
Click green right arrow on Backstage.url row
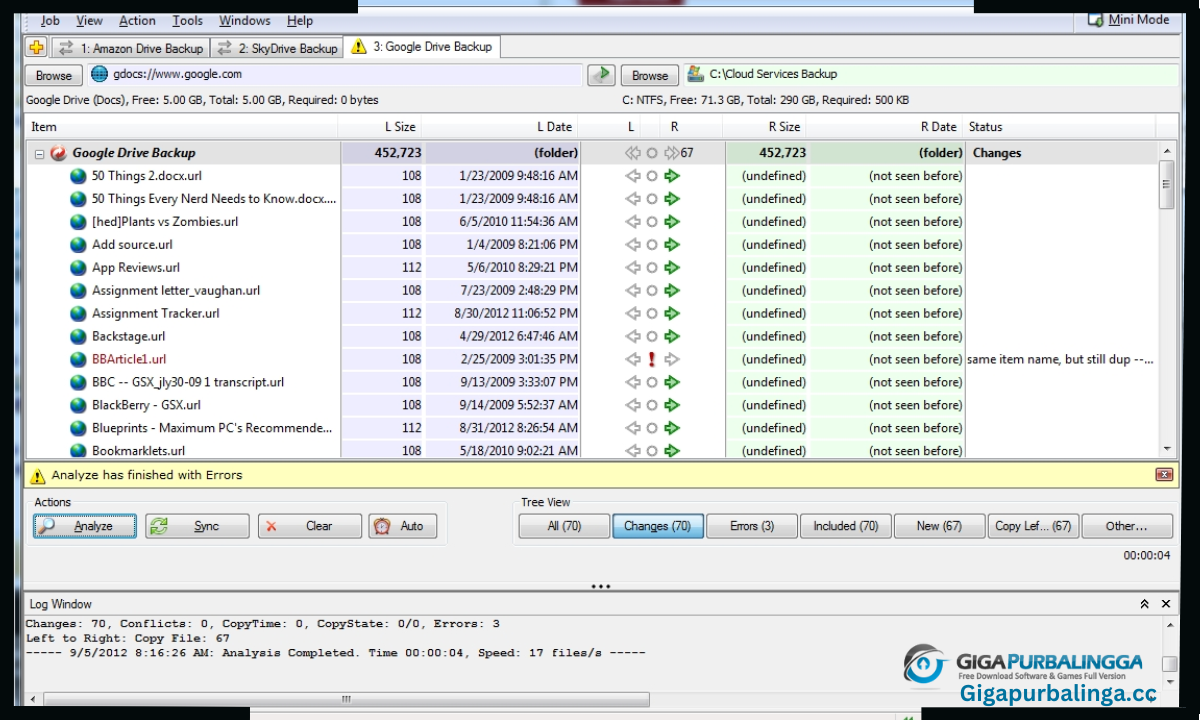[671, 337]
